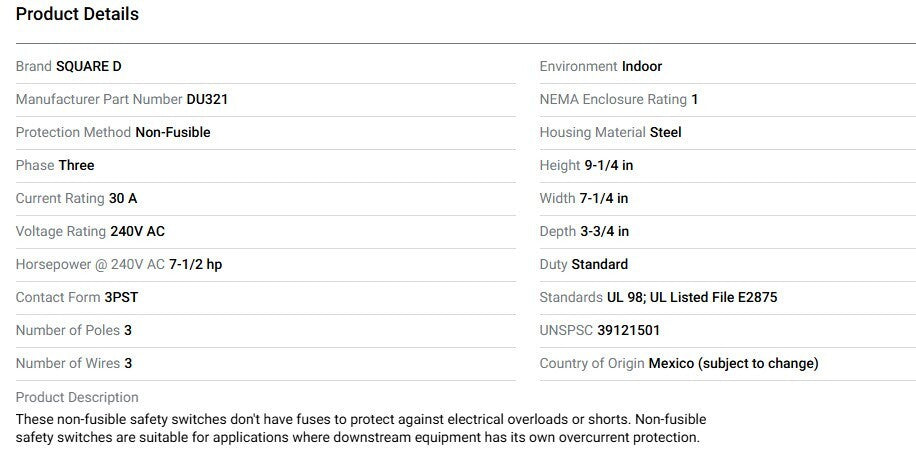Click the Product Description label

pos(77,397)
